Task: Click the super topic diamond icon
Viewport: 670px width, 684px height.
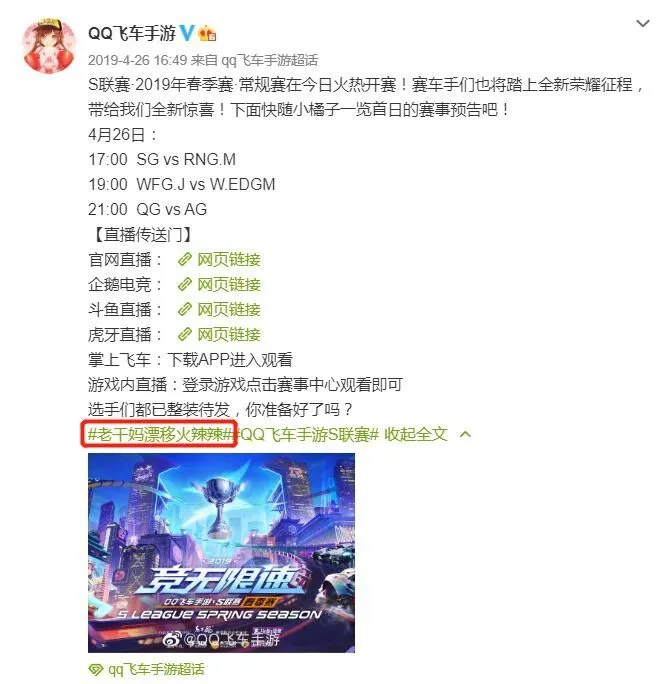Action: [x=96, y=670]
